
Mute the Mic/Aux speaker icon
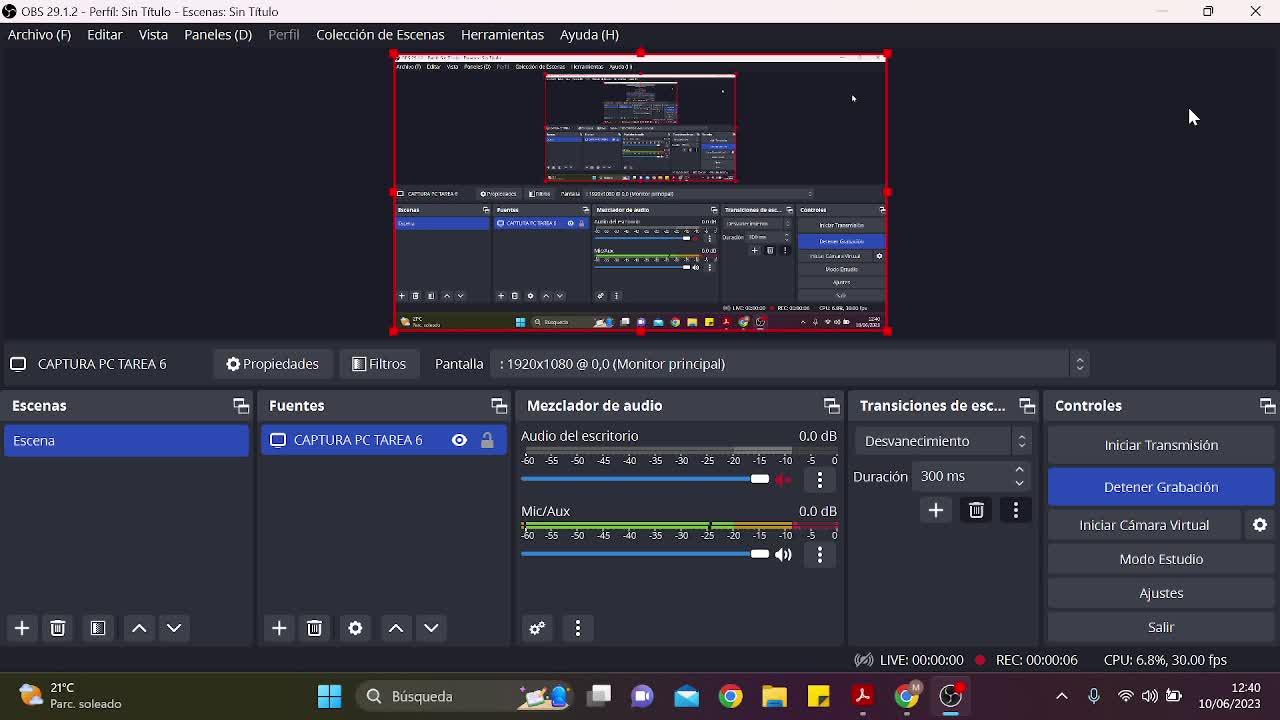pyautogui.click(x=784, y=554)
